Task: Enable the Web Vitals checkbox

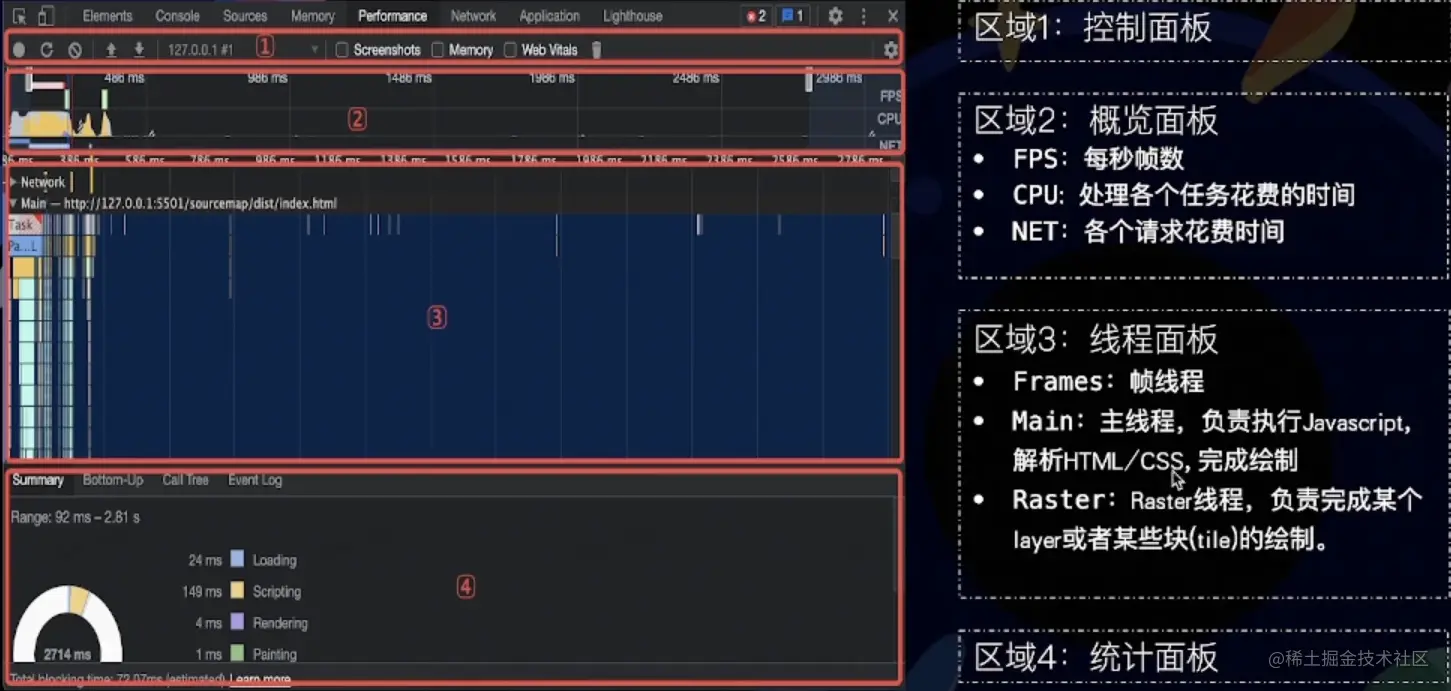Action: tap(510, 49)
